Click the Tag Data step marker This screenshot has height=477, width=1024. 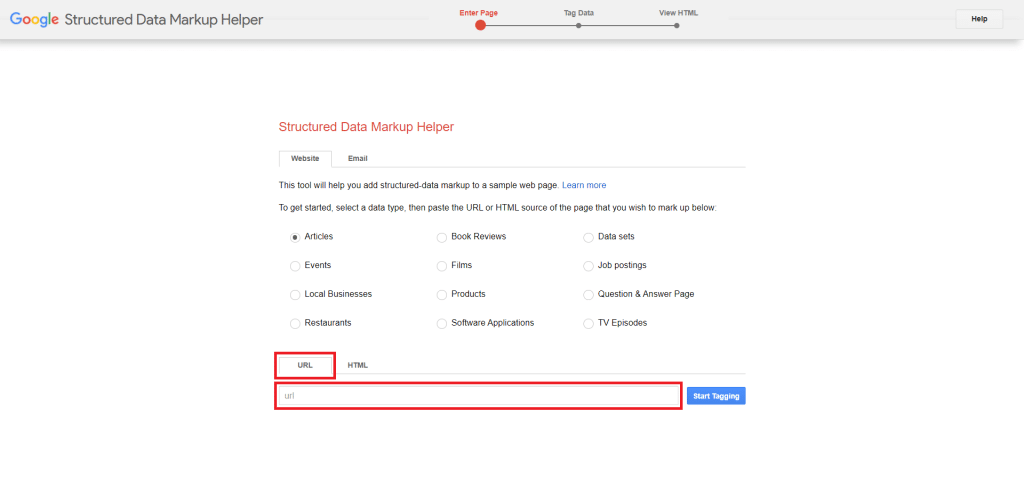pos(579,25)
